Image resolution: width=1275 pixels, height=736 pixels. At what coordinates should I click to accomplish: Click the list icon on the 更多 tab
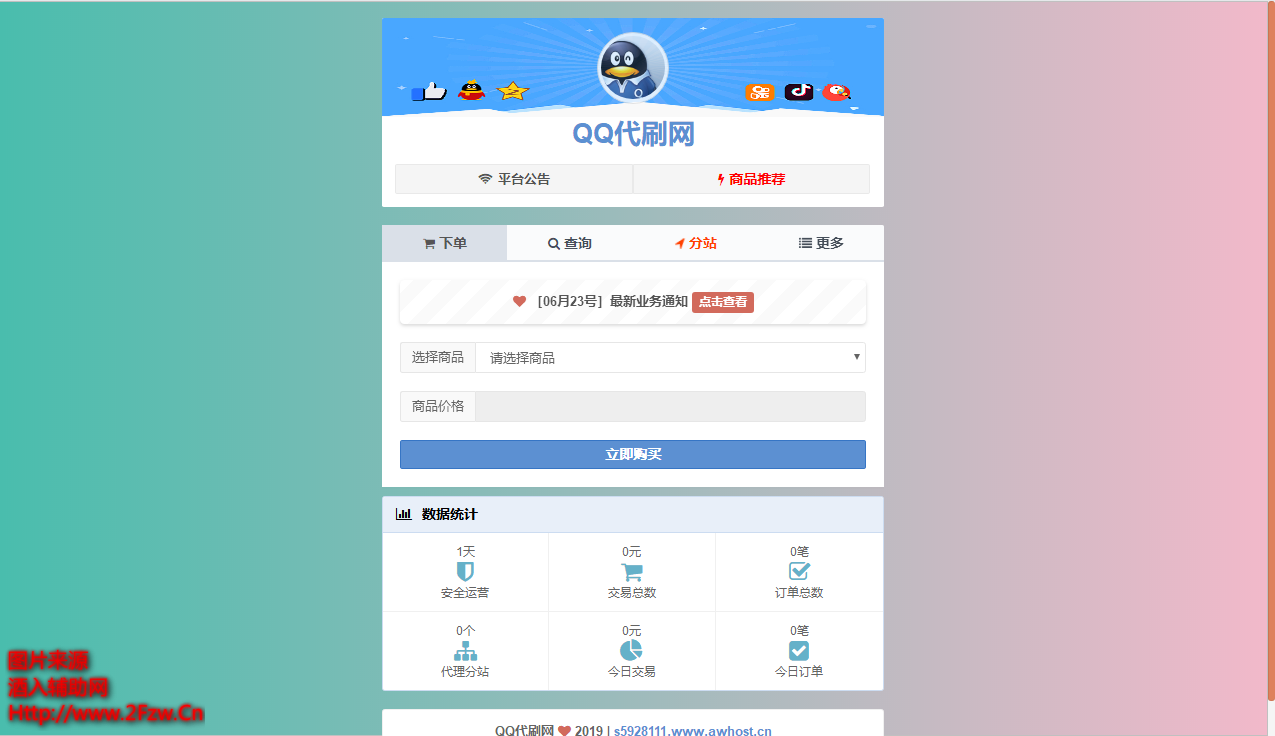coord(805,243)
